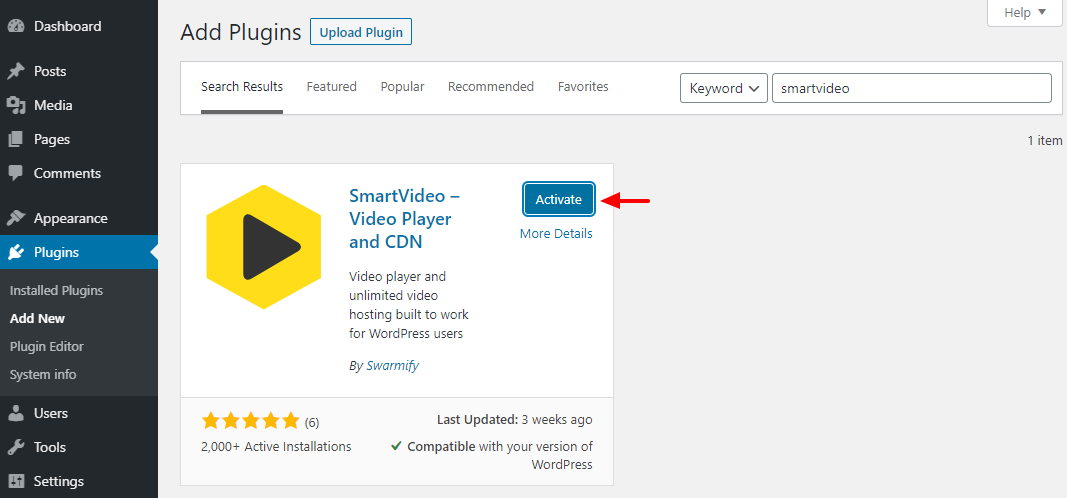Expand the Help dropdown tab
1067x498 pixels.
(x=1026, y=12)
